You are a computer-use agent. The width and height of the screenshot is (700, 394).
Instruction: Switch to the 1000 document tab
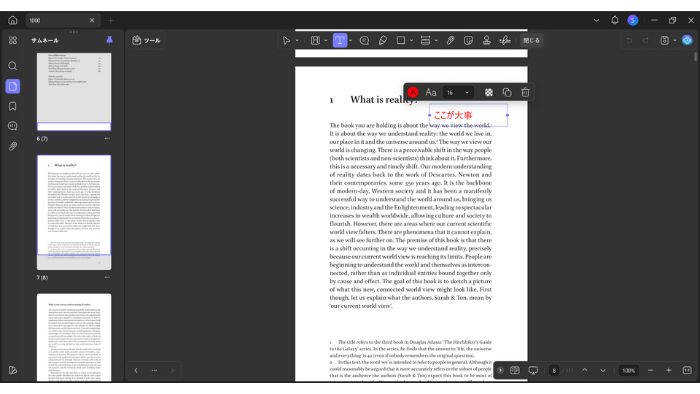click(57, 21)
